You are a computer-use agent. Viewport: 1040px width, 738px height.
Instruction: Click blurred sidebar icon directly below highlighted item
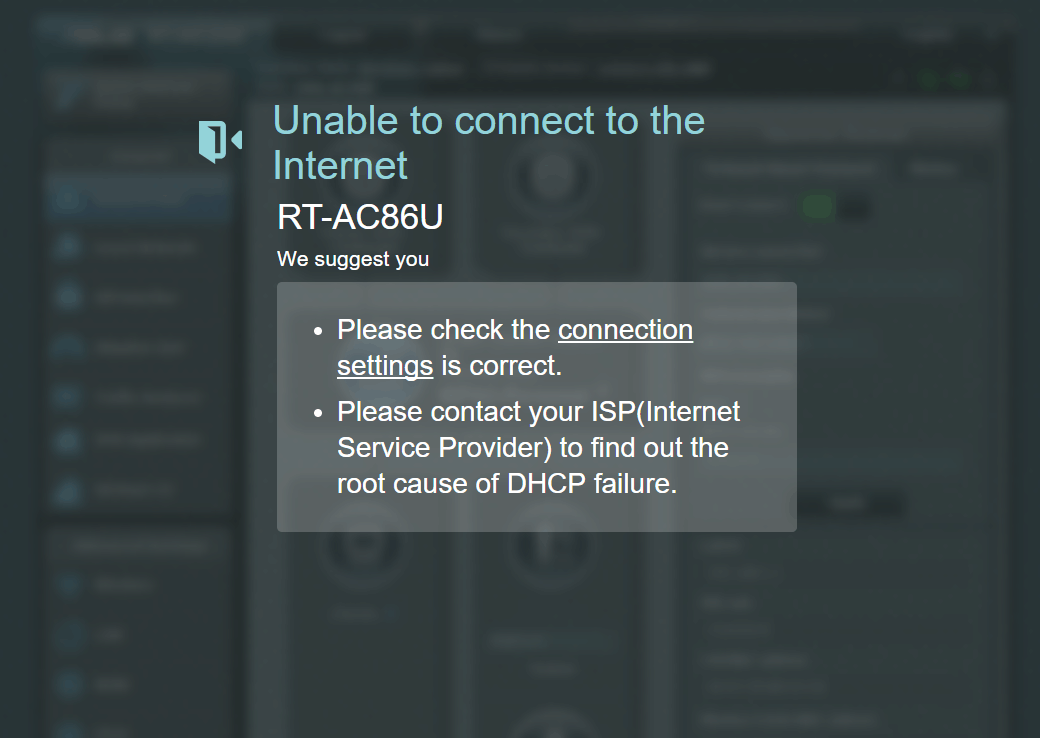(67, 247)
